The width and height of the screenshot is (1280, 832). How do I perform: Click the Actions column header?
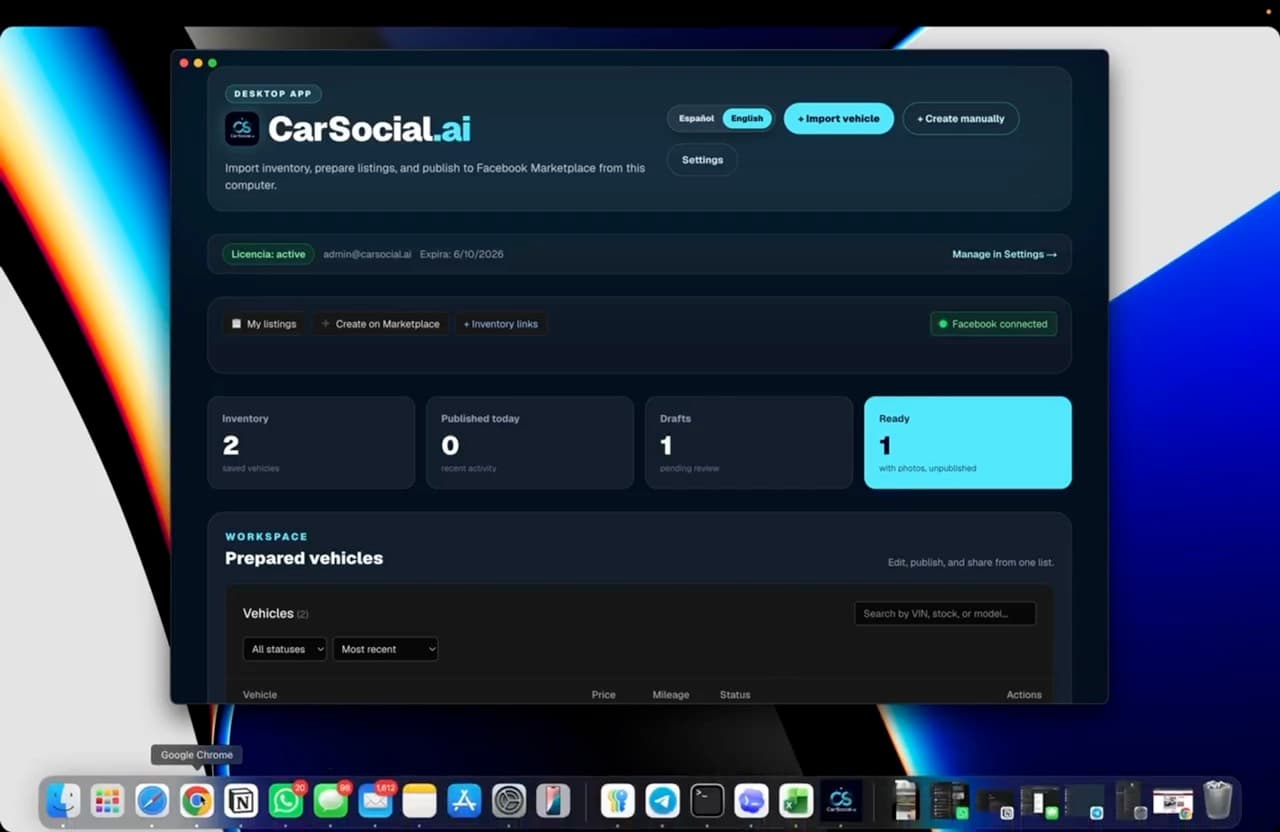pyautogui.click(x=1024, y=694)
